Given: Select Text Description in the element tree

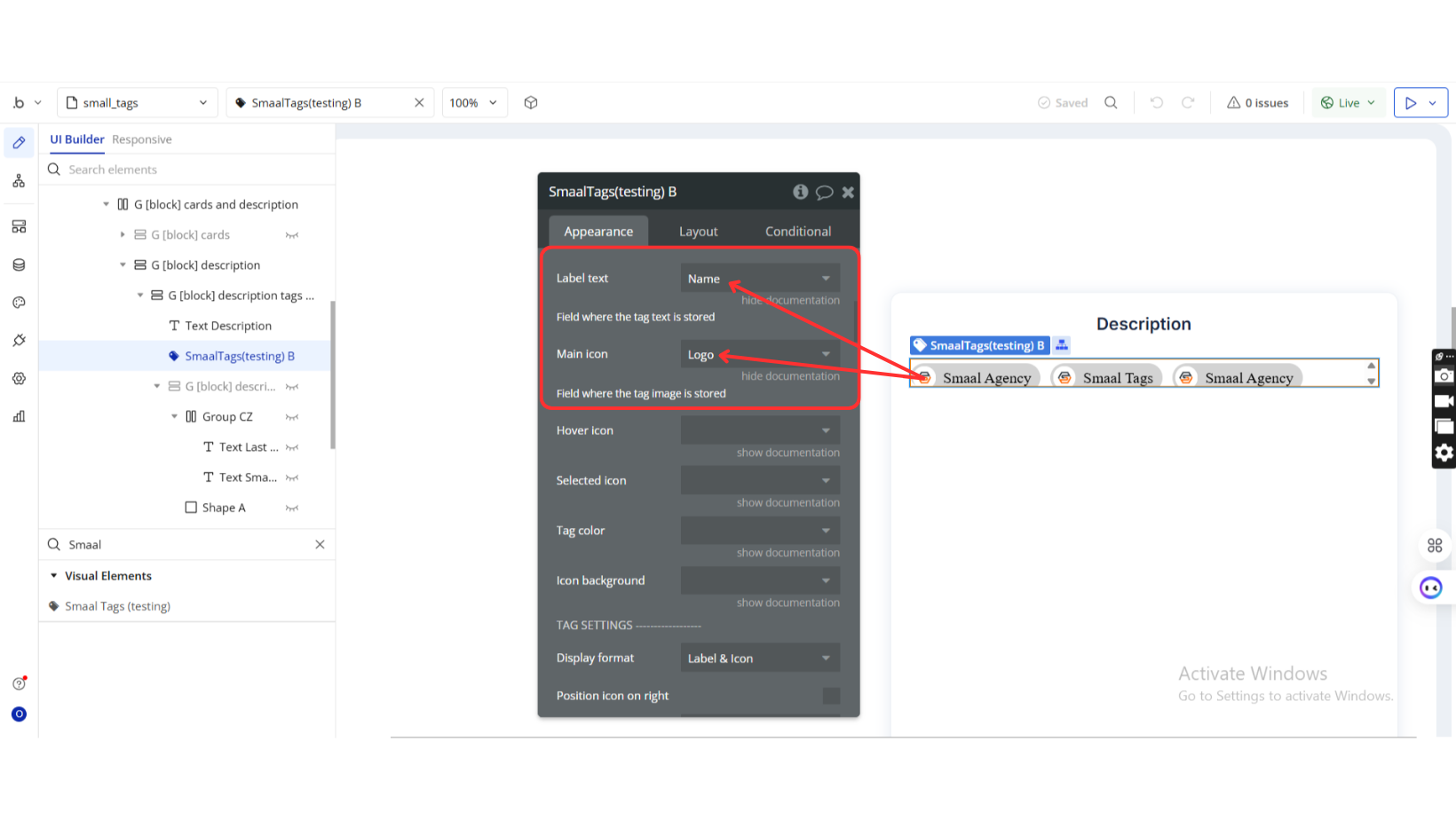Looking at the screenshot, I should 228,326.
